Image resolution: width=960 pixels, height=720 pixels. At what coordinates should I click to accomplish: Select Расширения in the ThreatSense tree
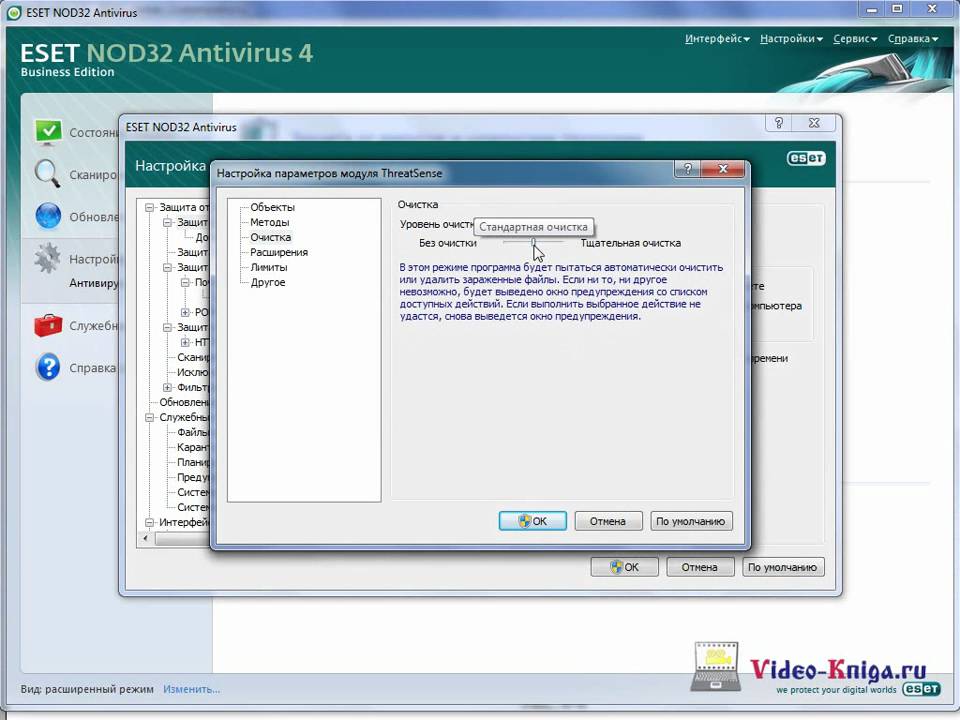[279, 252]
